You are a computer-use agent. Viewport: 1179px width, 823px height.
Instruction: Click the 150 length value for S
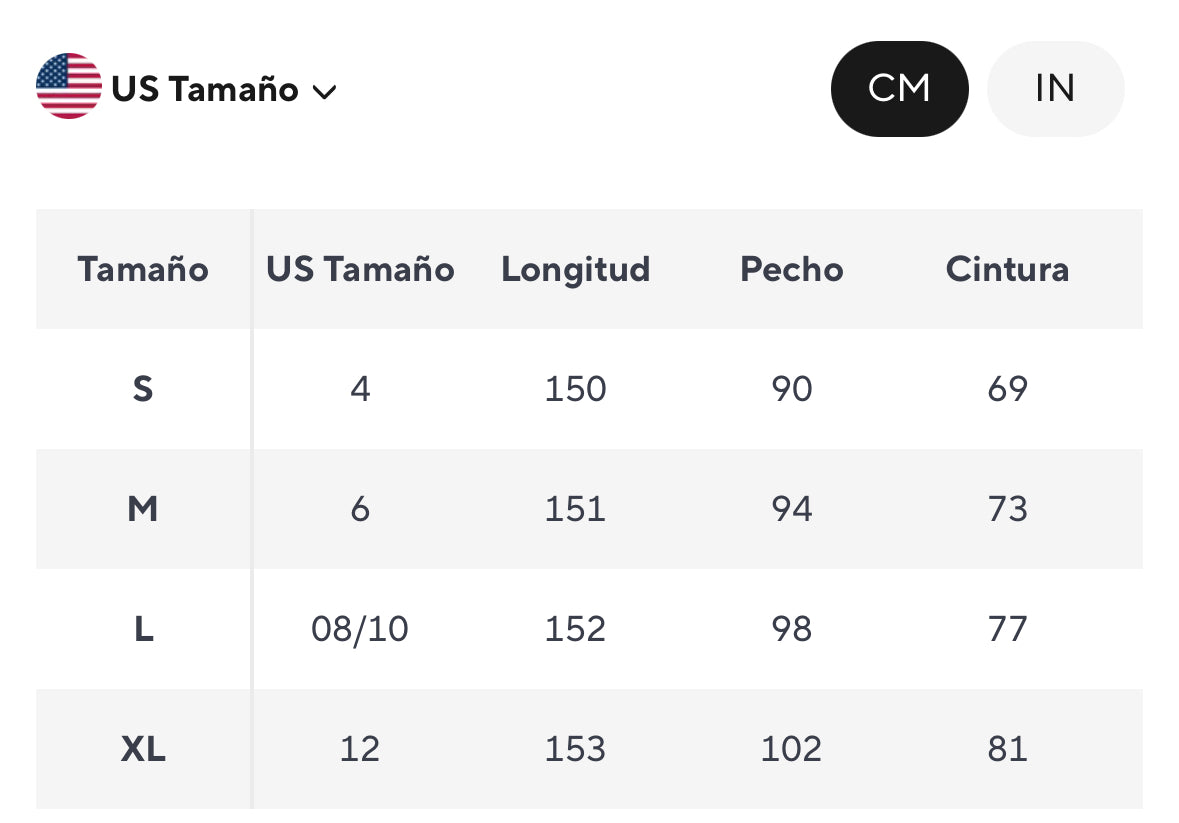575,389
